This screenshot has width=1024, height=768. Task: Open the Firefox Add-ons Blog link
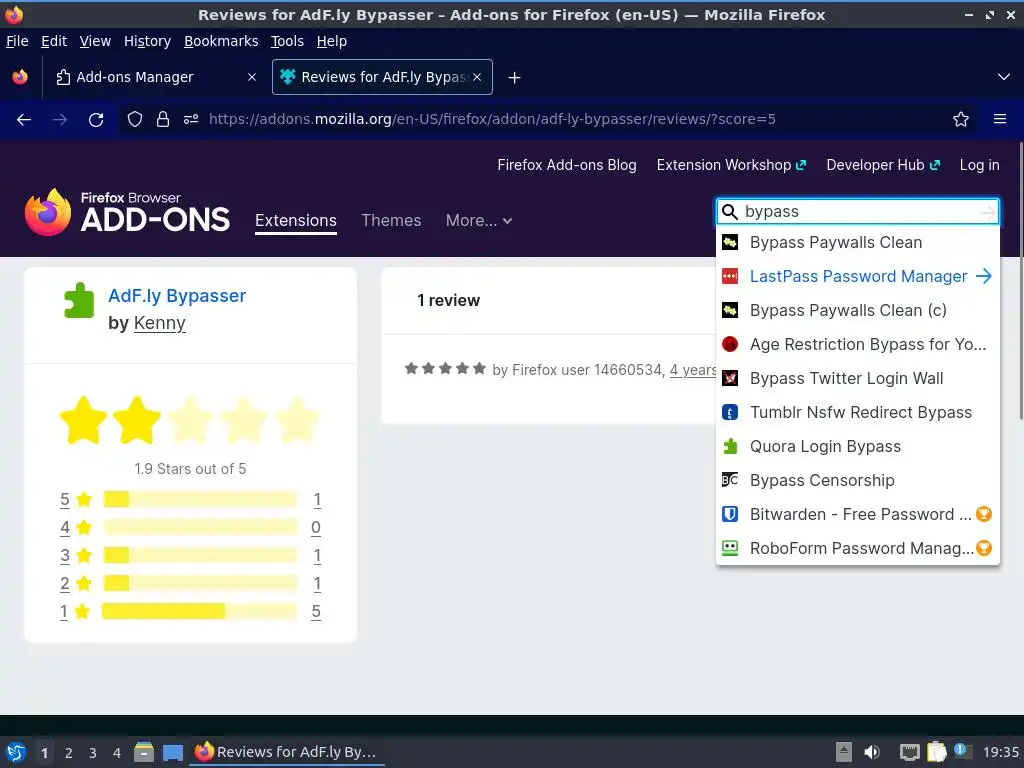point(567,165)
